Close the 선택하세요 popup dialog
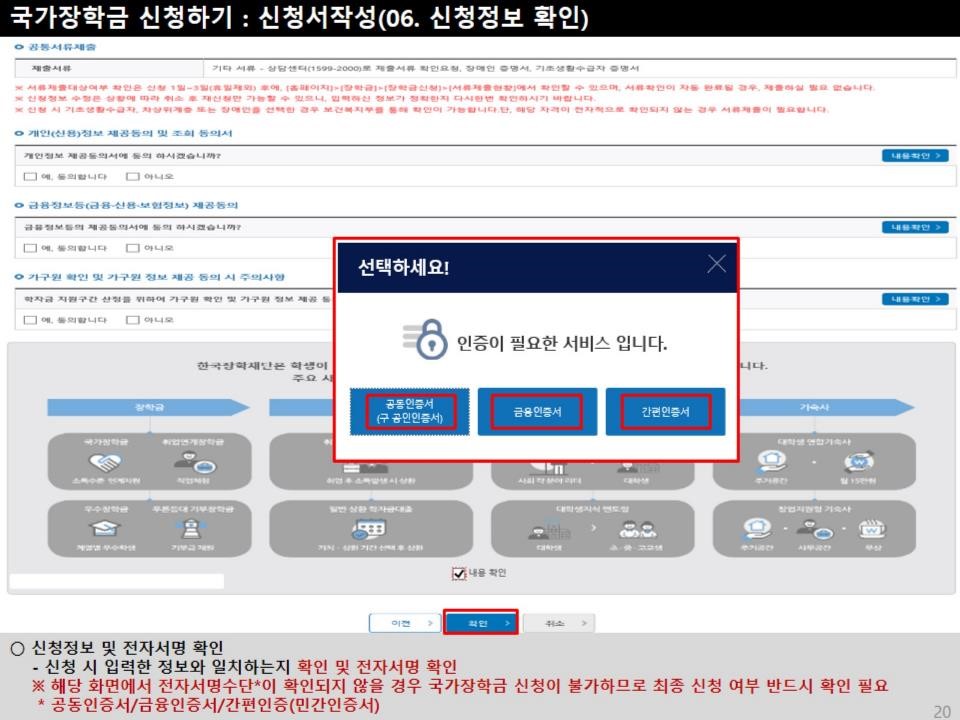The height and width of the screenshot is (720, 960). coord(718,263)
